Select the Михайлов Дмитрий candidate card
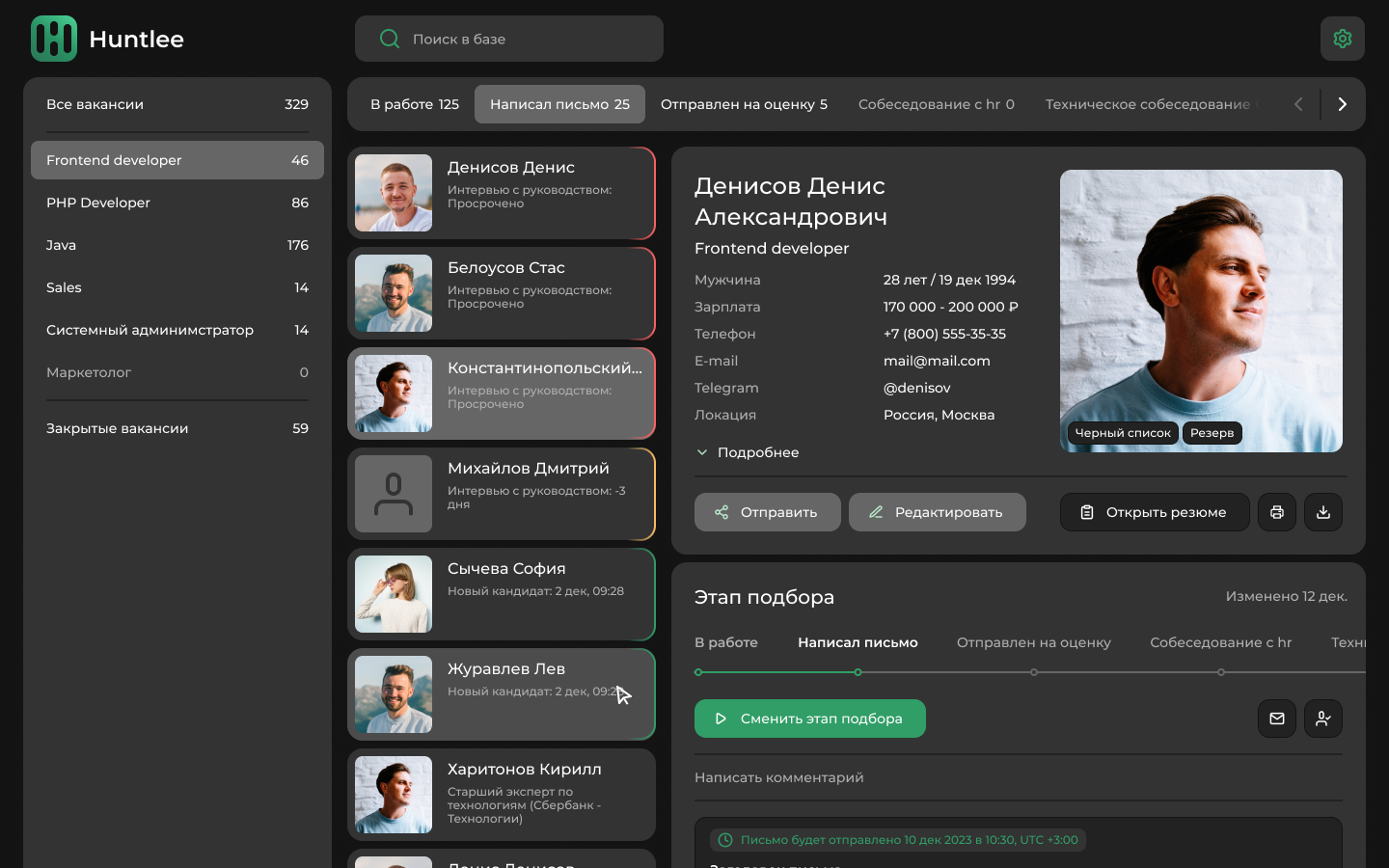 [502, 494]
